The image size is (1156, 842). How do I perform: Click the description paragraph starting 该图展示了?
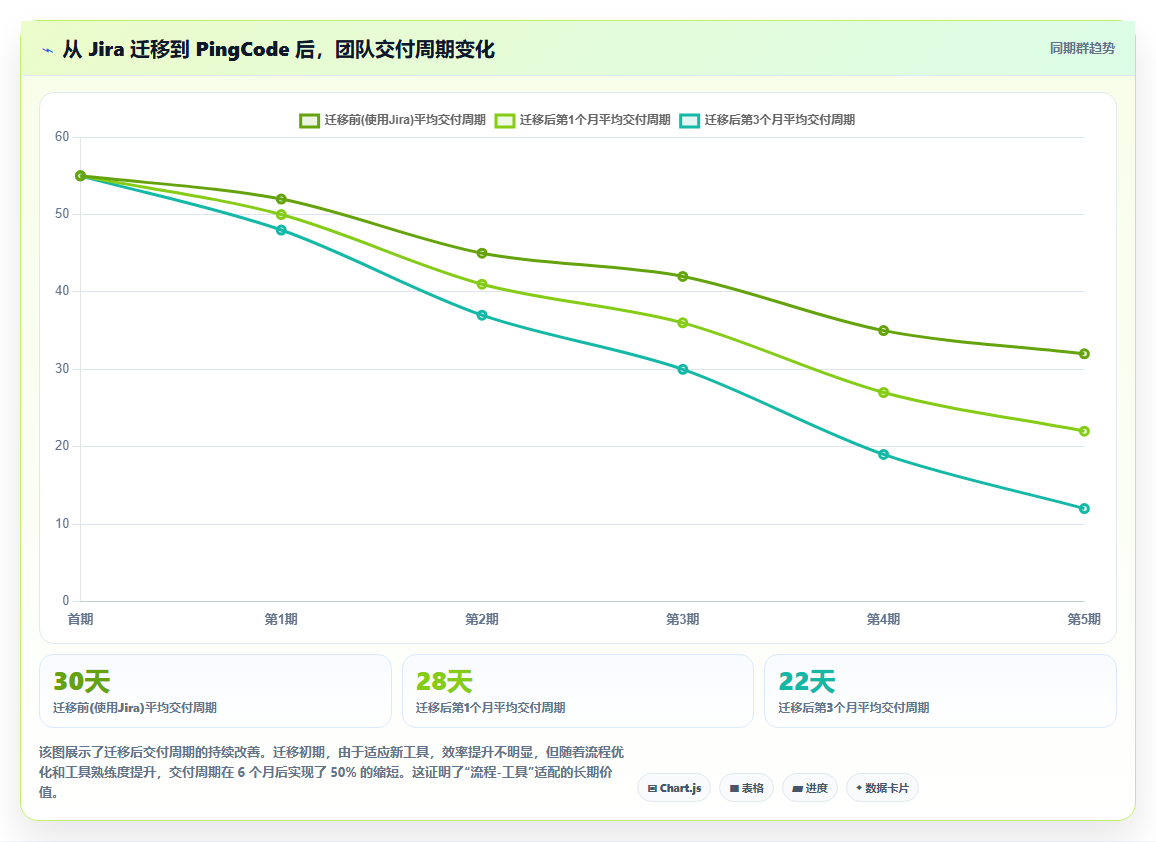pyautogui.click(x=332, y=772)
